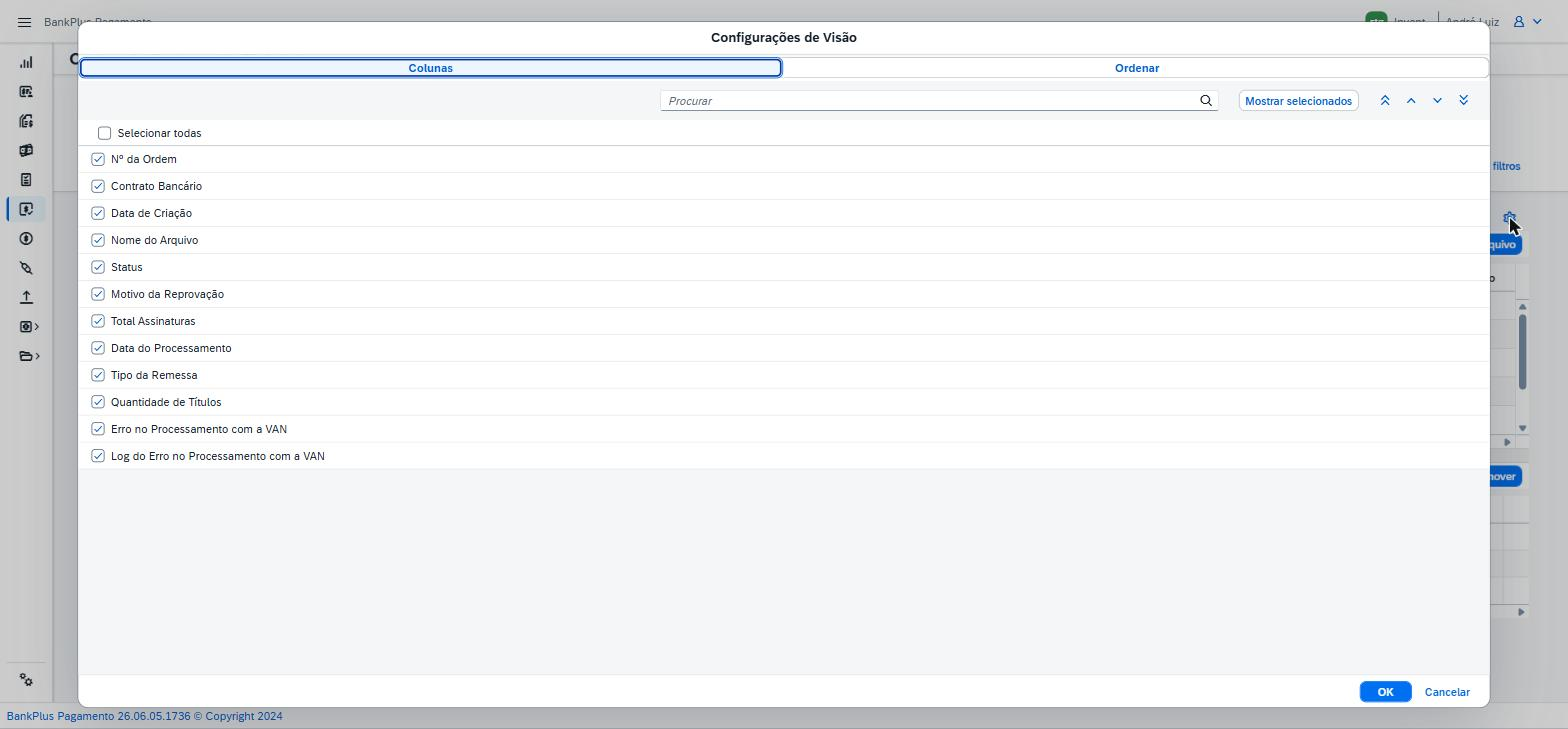This screenshot has width=1568, height=729.
Task: Open the bar chart dashboard in sidebar
Action: (26, 62)
